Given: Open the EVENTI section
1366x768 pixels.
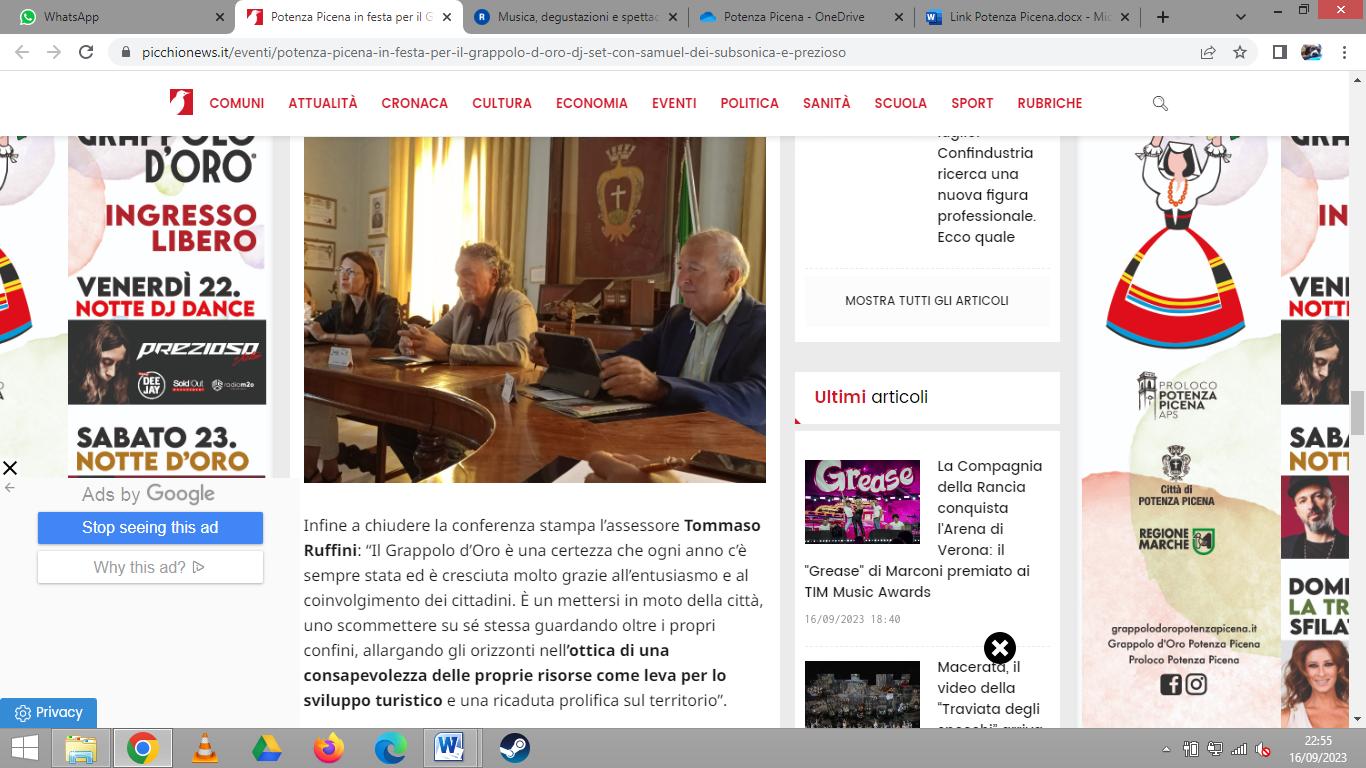Looking at the screenshot, I should tap(674, 103).
